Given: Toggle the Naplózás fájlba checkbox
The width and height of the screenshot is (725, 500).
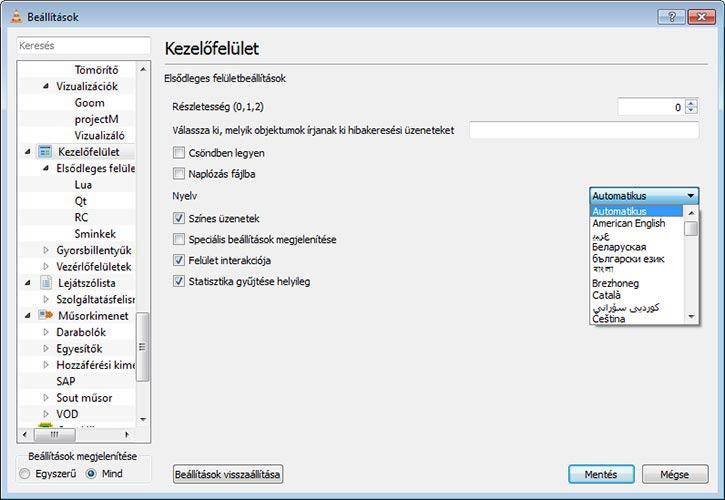Looking at the screenshot, I should click(179, 174).
